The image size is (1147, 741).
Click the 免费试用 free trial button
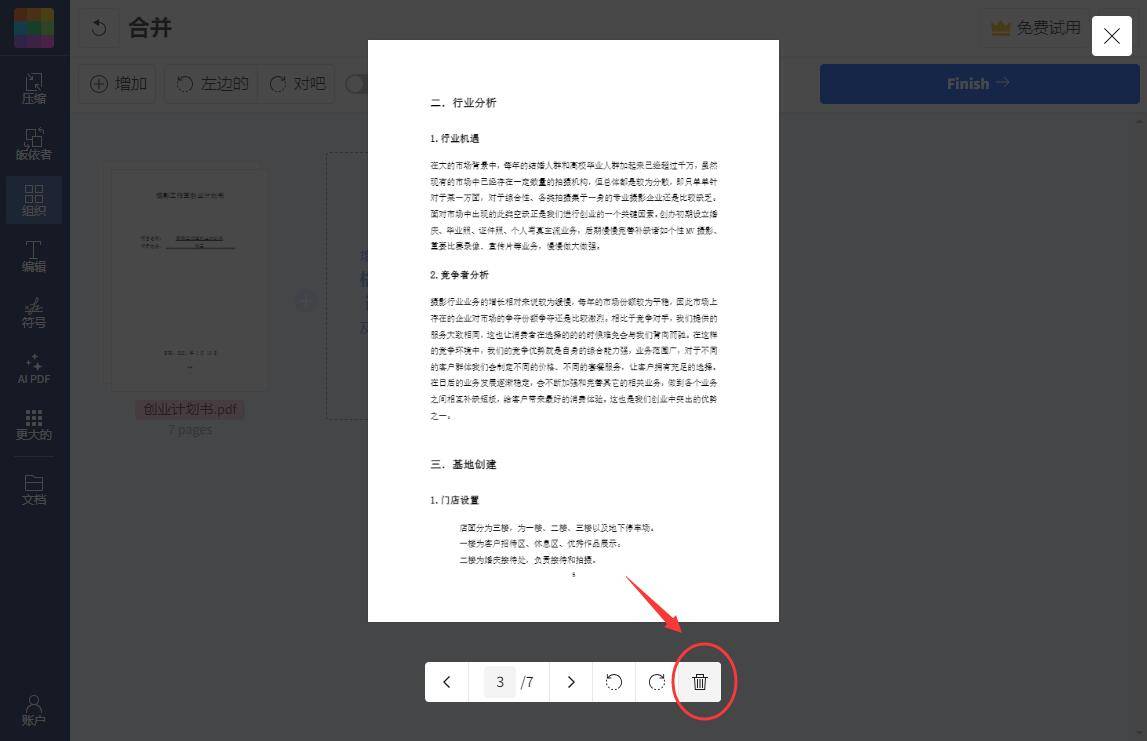[x=1036, y=28]
